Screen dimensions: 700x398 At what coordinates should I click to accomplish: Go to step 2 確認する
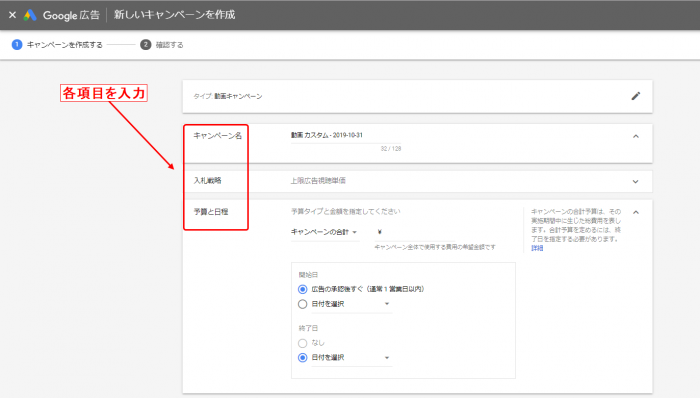click(162, 45)
